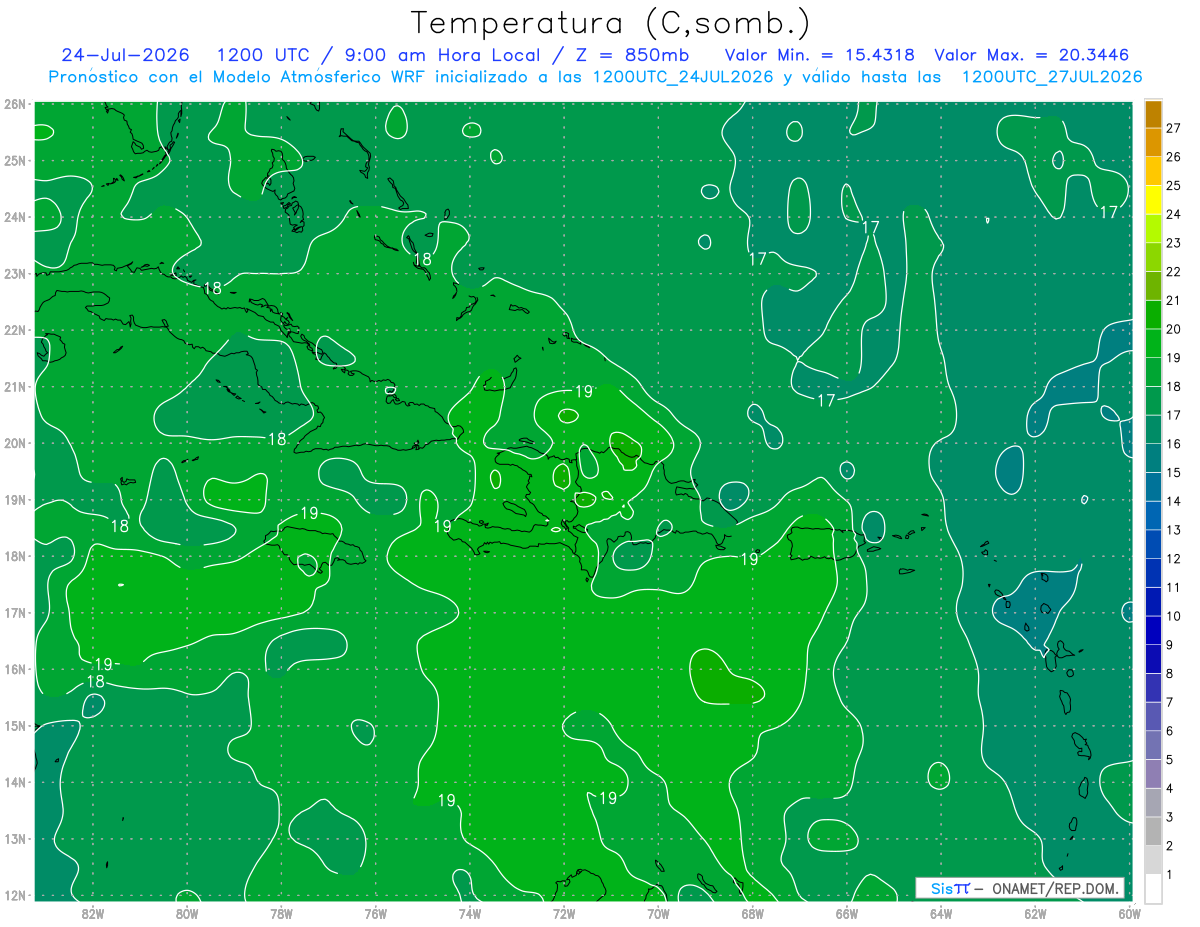The image size is (1200, 927).
Task: Click the "72W" longitude axis label
Action: click(564, 913)
